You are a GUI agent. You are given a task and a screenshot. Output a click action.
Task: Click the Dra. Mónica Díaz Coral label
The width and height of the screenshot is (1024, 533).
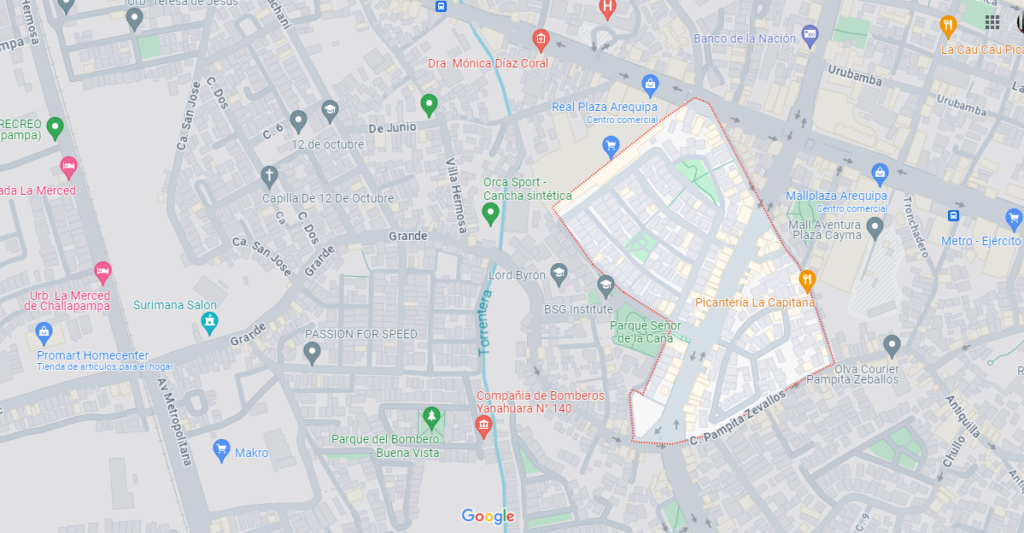488,63
